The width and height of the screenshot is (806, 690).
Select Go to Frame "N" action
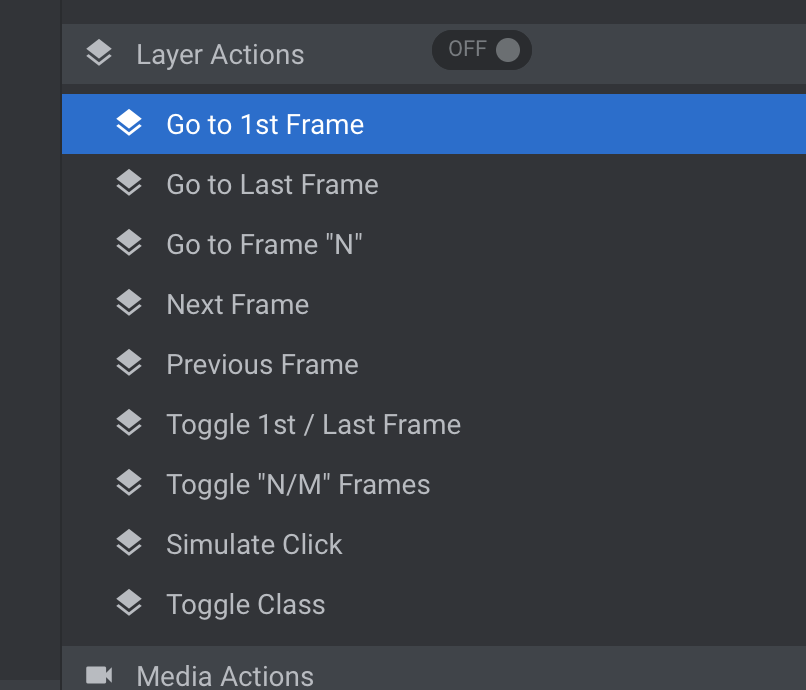pyautogui.click(x=434, y=244)
